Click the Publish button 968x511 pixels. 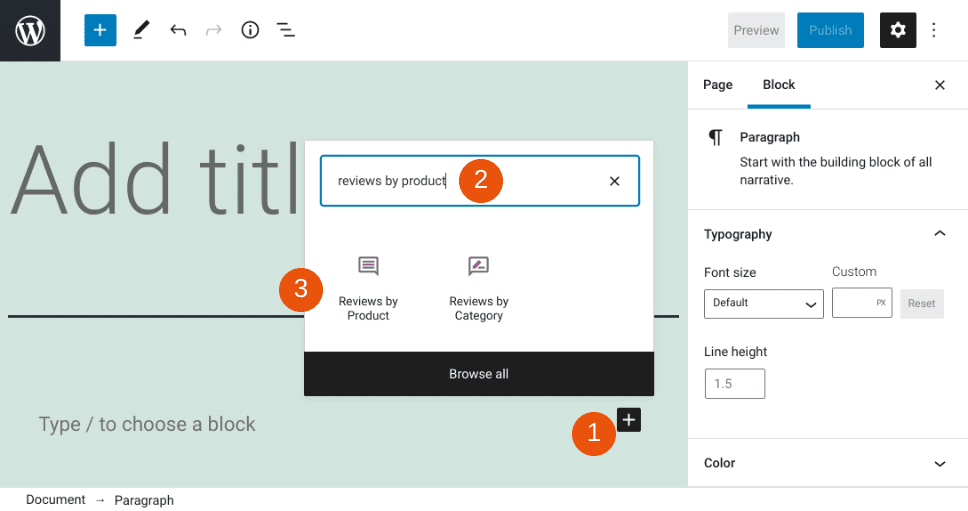click(829, 30)
